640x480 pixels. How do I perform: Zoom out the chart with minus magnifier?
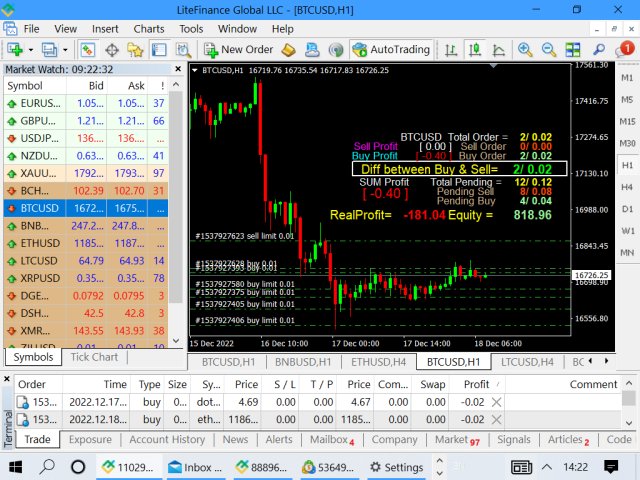click(x=549, y=50)
